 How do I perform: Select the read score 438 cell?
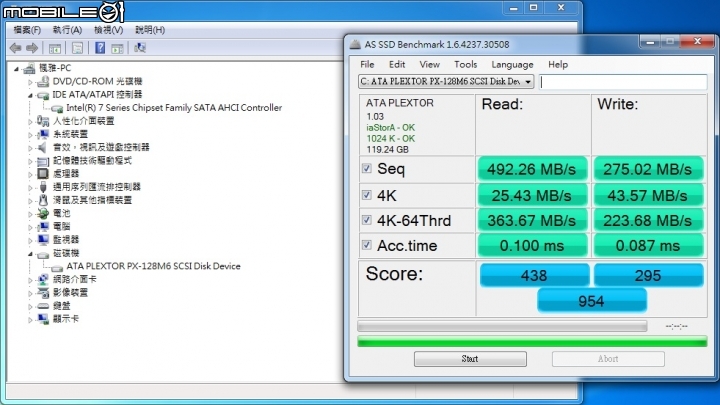534,275
